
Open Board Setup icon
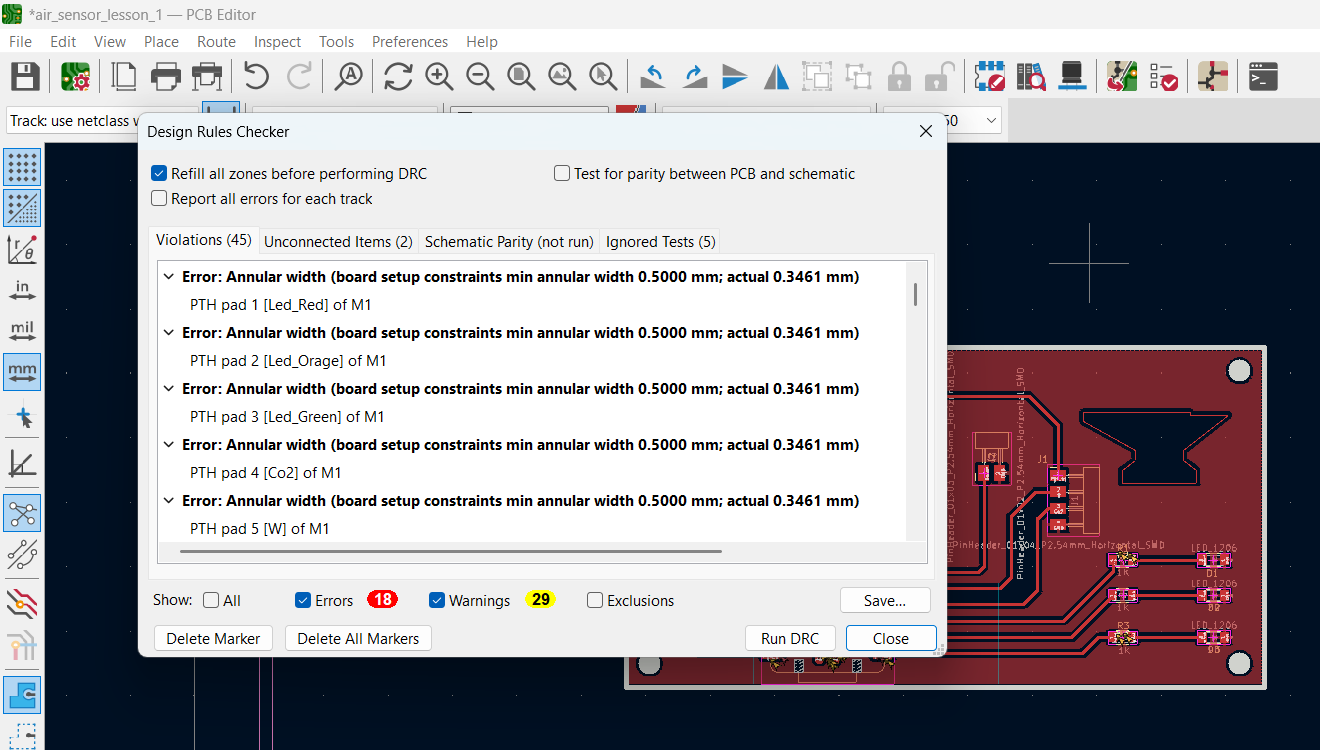point(75,76)
